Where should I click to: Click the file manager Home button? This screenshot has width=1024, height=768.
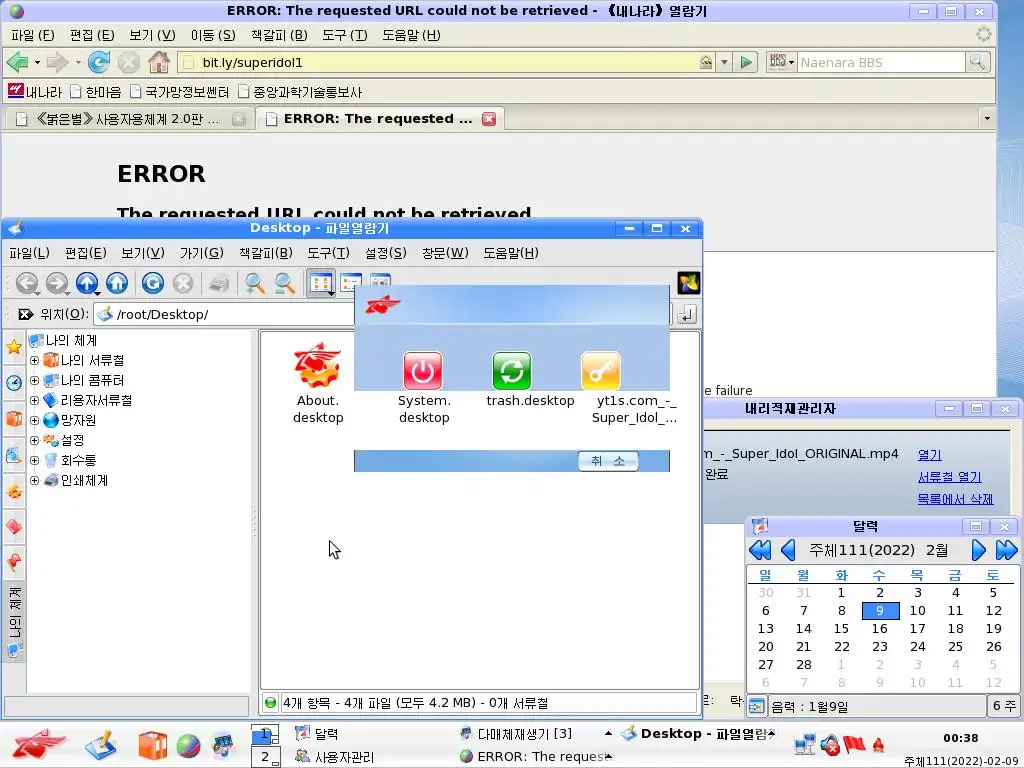tap(117, 283)
